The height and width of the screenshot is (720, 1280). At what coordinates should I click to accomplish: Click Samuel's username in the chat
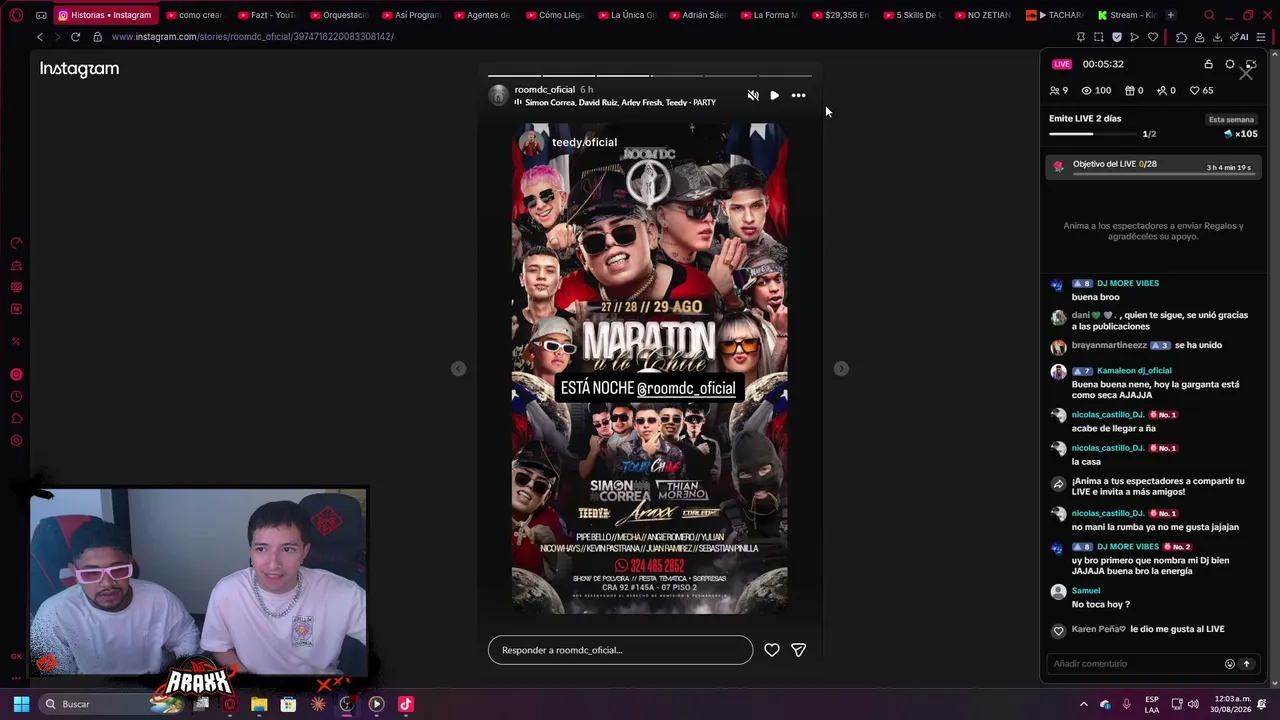click(x=1086, y=591)
